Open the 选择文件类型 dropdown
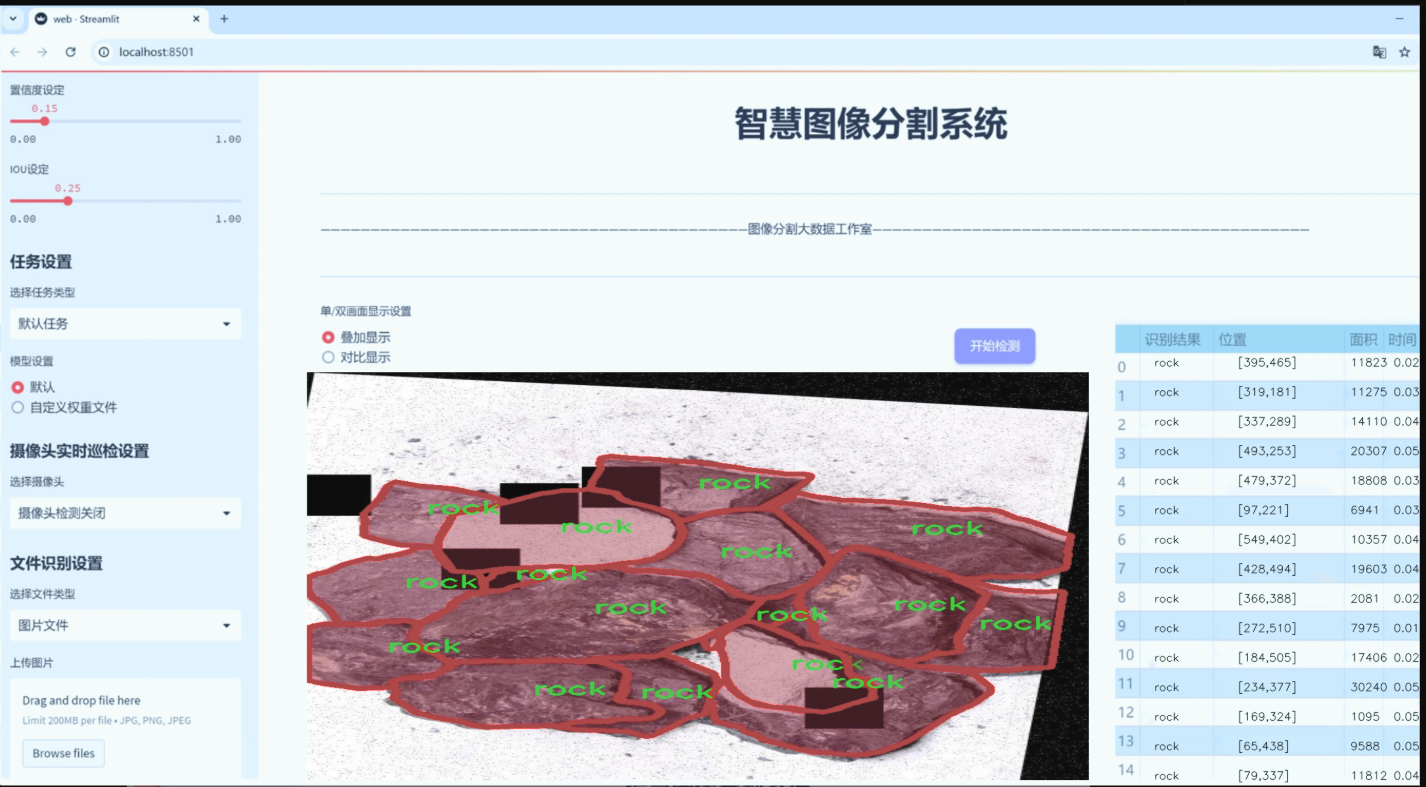Screen dimensions: 1426x787 [x=126, y=626]
